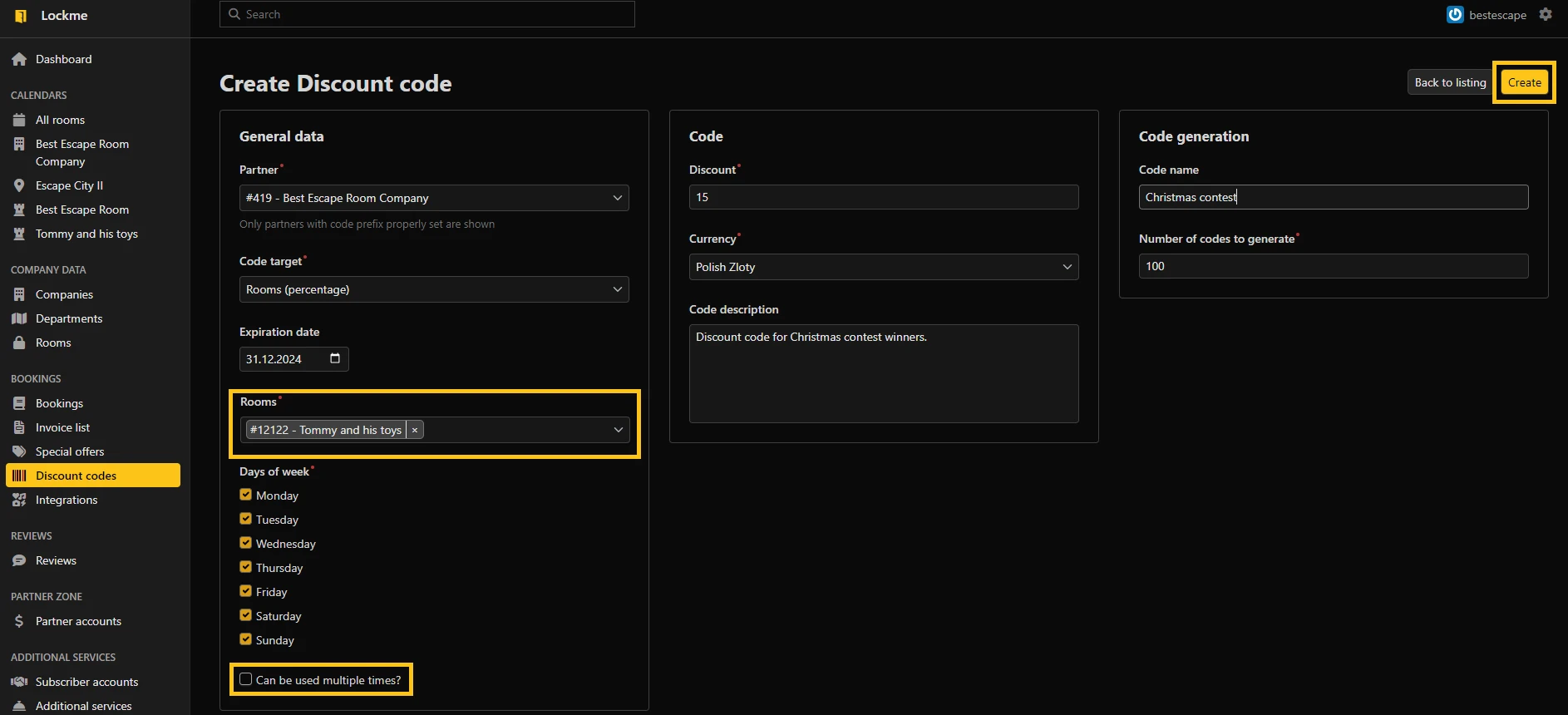Image resolution: width=1568 pixels, height=715 pixels.
Task: Uncheck the Monday checkbox
Action: pos(246,495)
